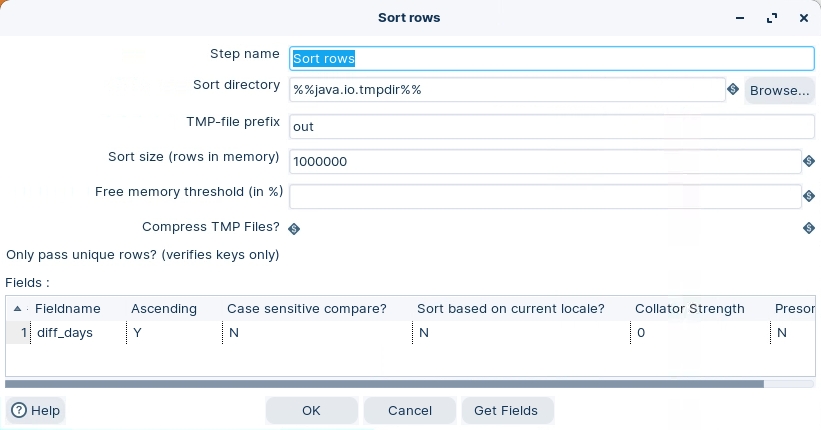The width and height of the screenshot is (821, 430).
Task: Click the Fieldname column header
Action: click(68, 308)
